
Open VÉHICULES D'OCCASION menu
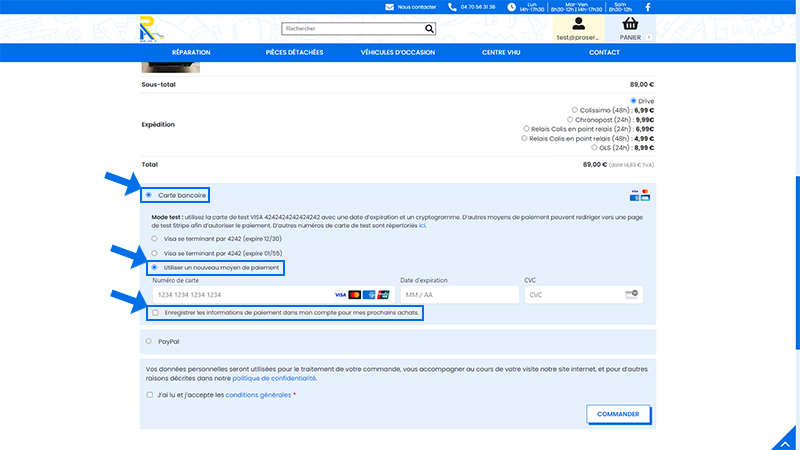[x=398, y=53]
